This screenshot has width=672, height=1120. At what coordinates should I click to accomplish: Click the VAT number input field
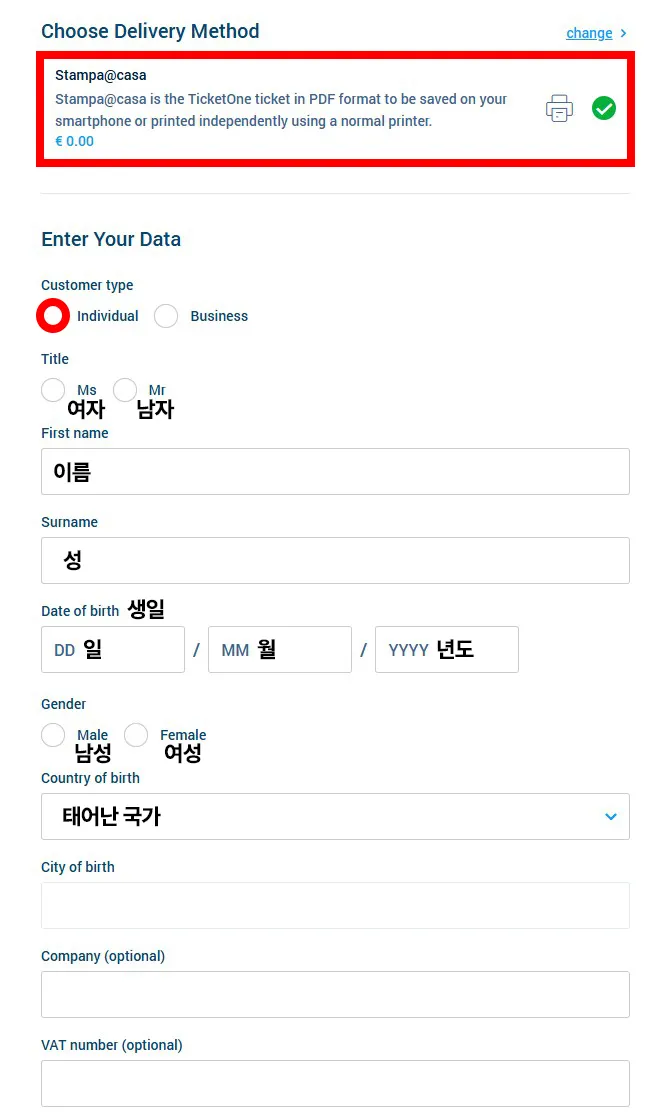tap(335, 1083)
